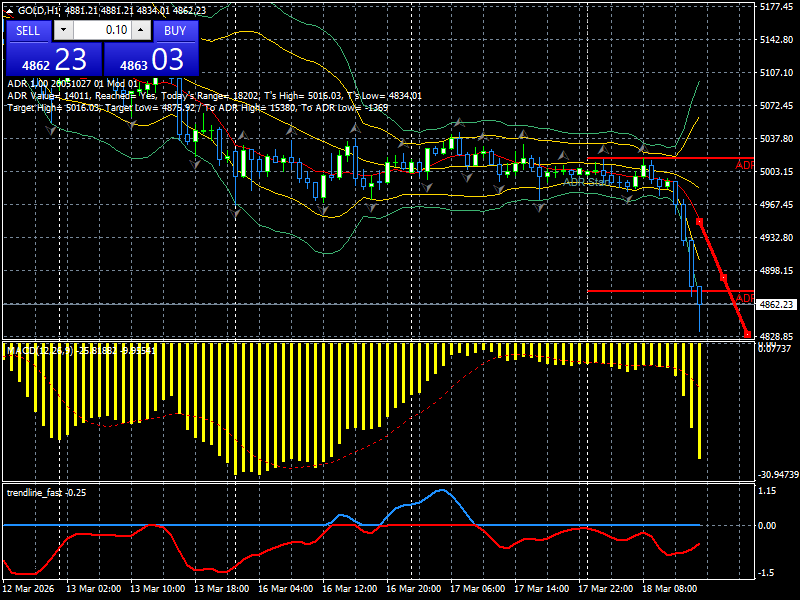Click the red down-arrow sell signal on chart
The image size is (800, 600).
(699, 221)
